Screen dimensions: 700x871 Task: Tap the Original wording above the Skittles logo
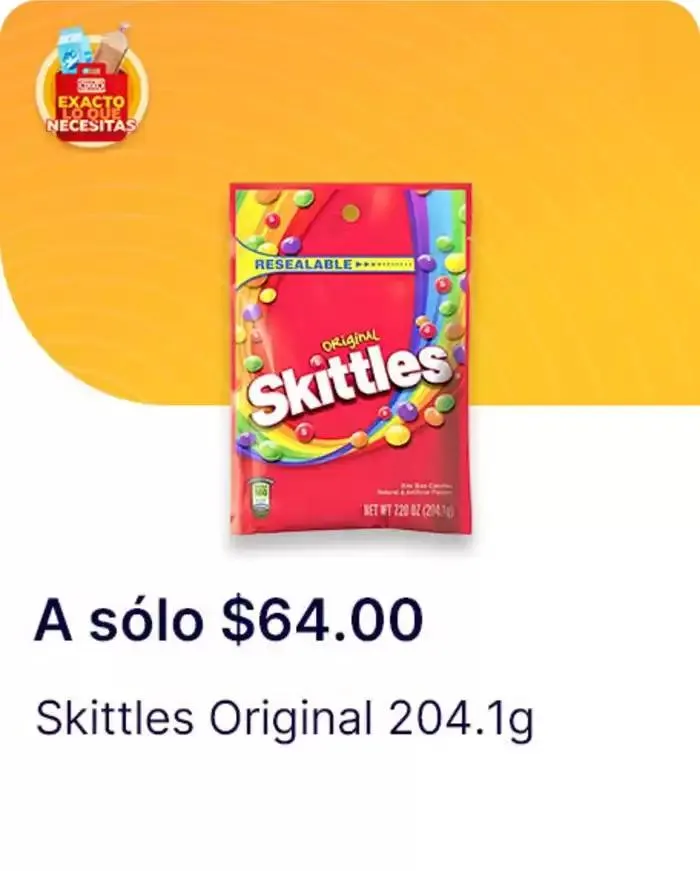pyautogui.click(x=350, y=341)
